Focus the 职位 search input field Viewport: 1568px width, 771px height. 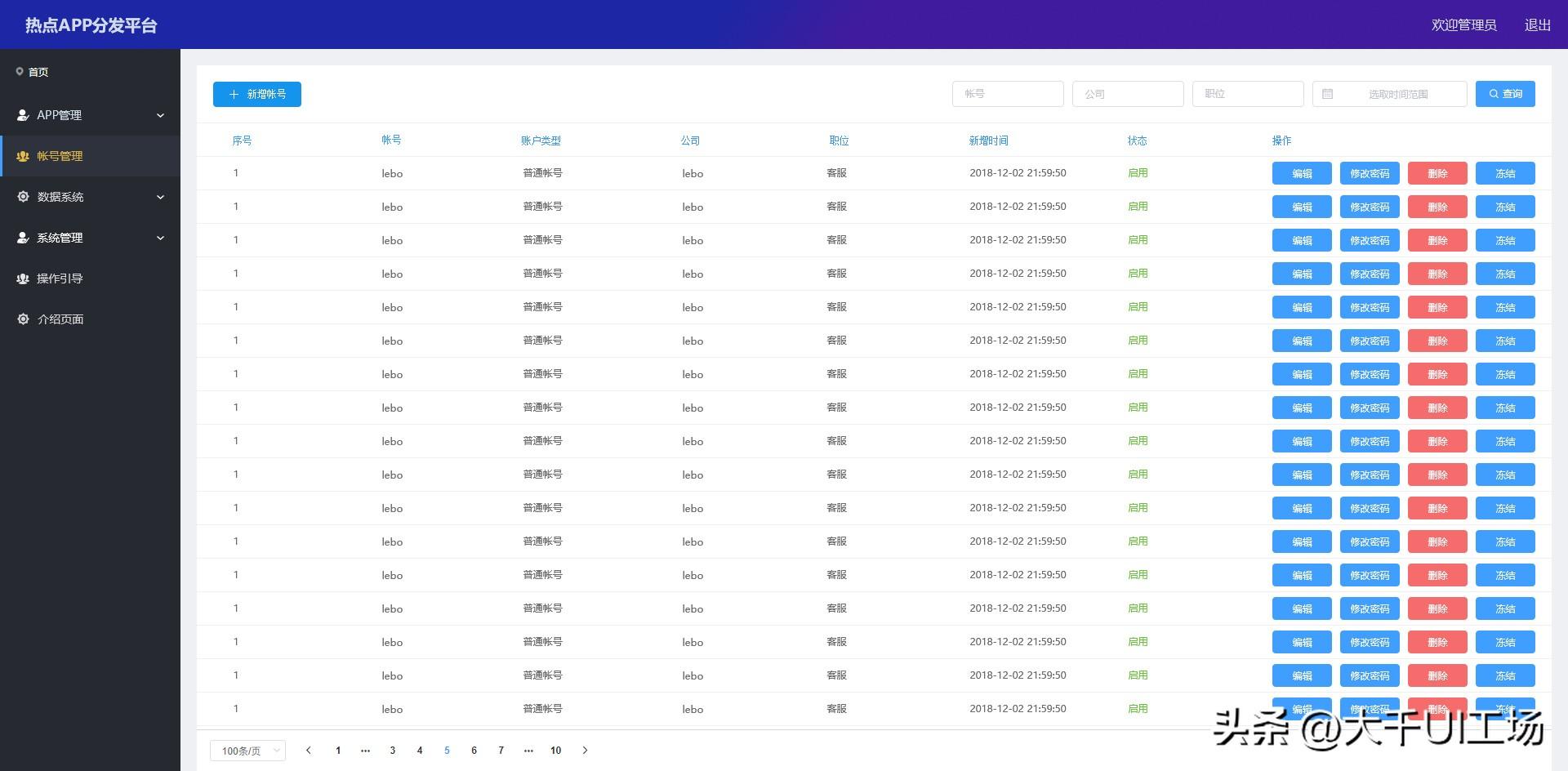pos(1248,94)
